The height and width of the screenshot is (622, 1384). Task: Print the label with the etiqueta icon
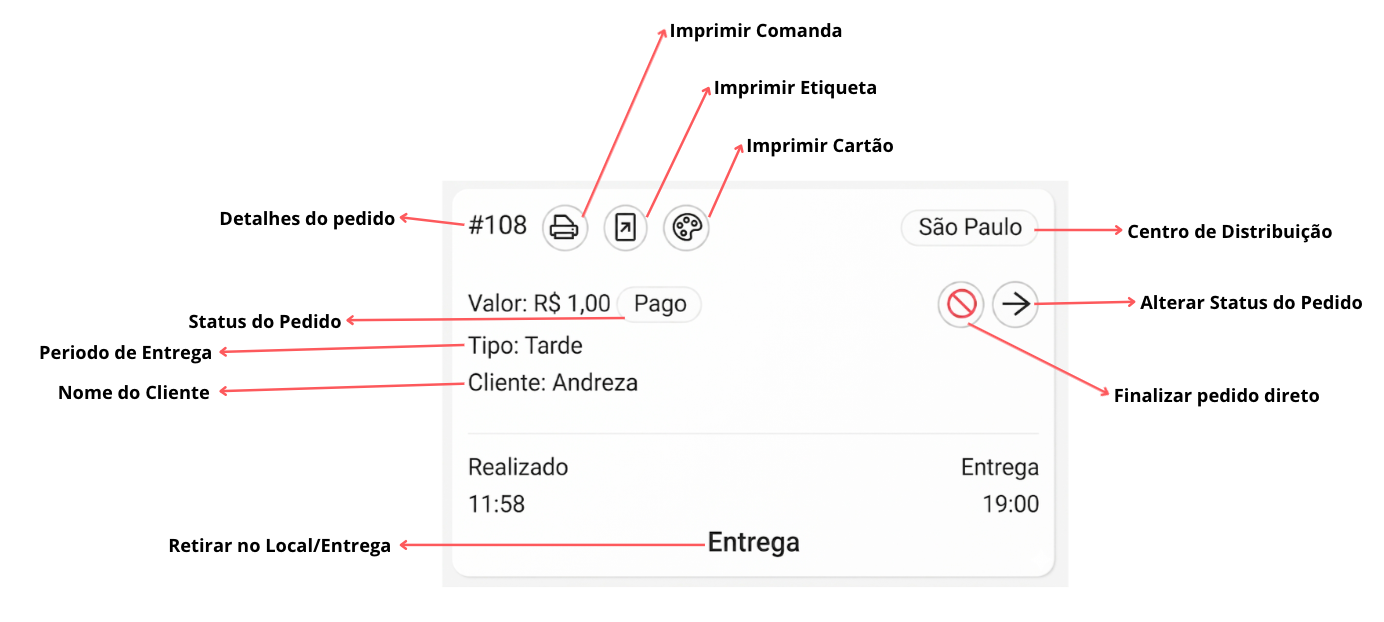[626, 228]
